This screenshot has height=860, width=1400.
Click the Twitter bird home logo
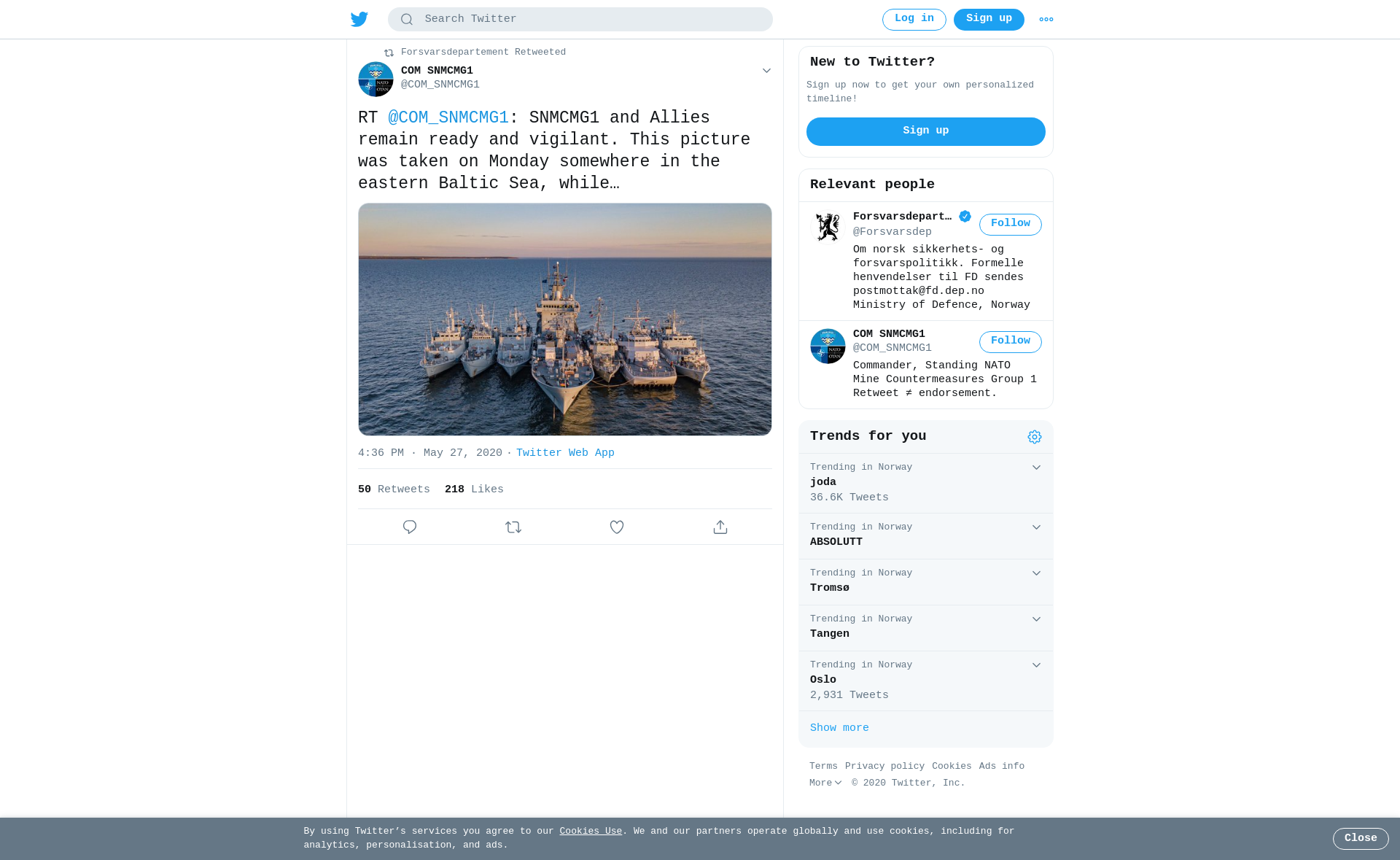tap(359, 19)
